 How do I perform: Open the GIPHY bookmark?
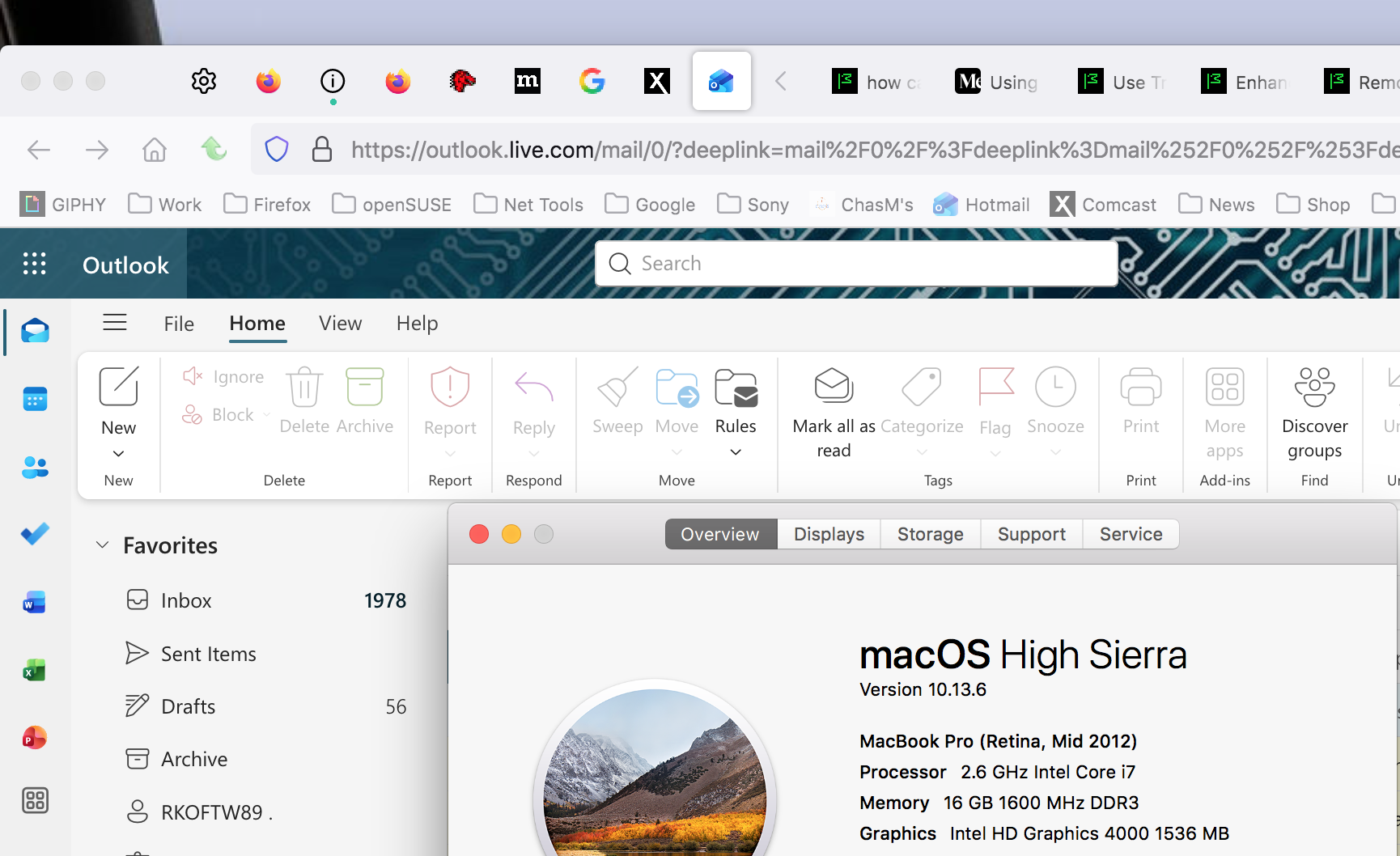tap(63, 205)
